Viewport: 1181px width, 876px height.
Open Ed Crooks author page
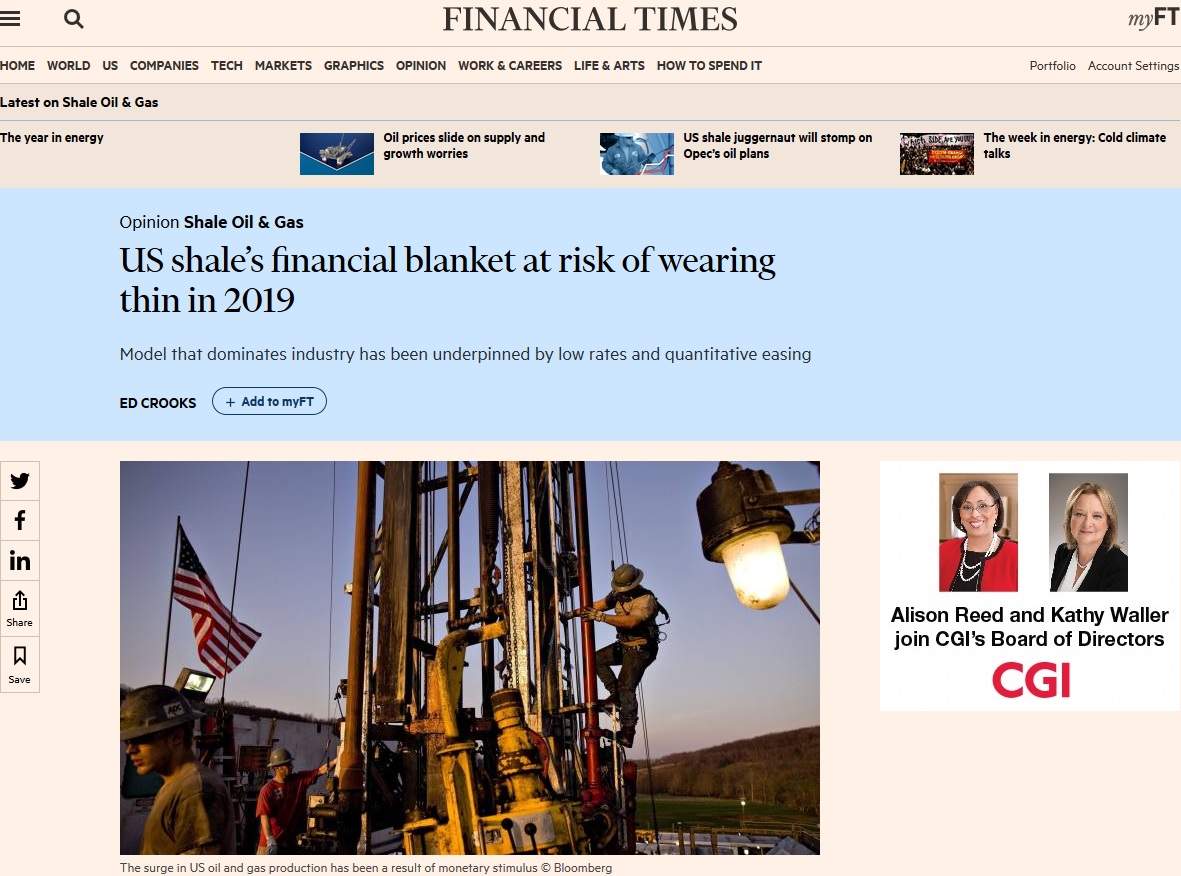[x=157, y=403]
